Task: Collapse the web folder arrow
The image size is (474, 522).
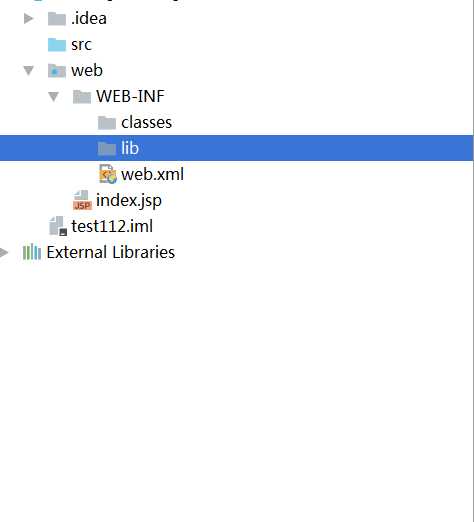Action: click(29, 70)
